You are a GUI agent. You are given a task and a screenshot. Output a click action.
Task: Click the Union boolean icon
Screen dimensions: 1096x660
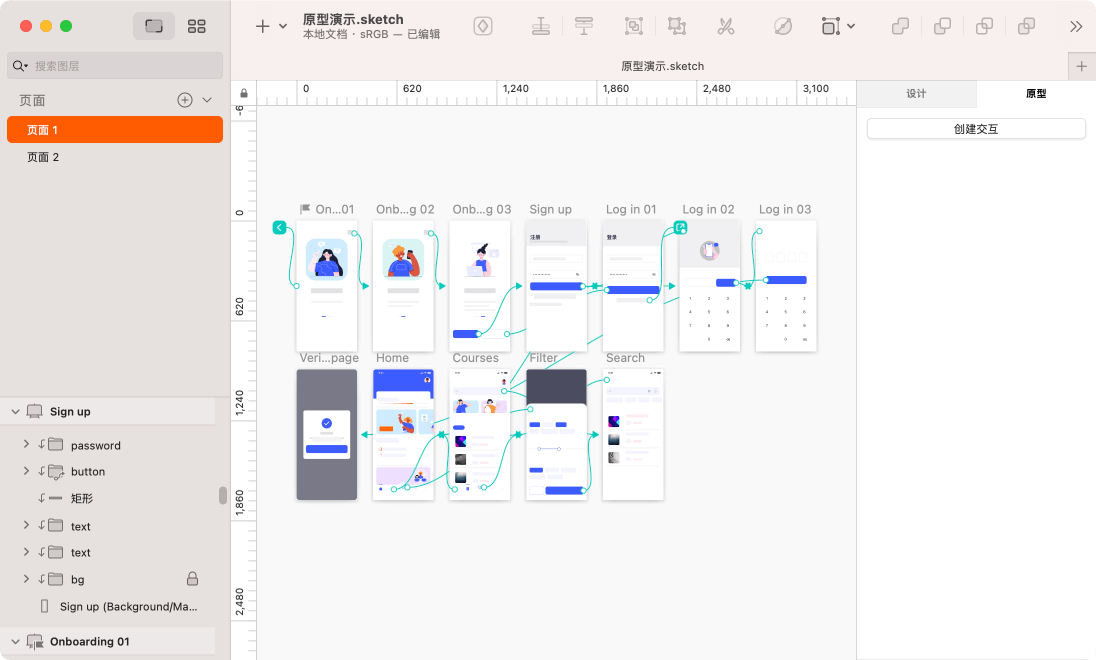[900, 27]
